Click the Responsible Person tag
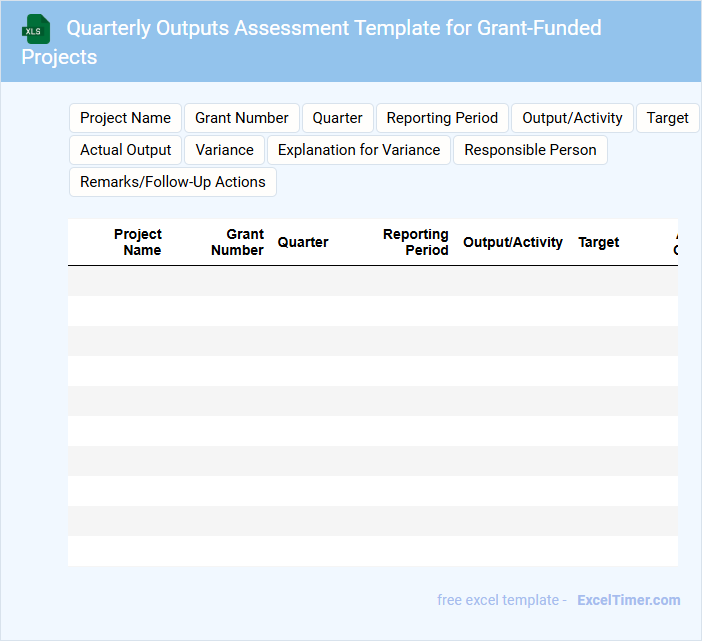This screenshot has height=641, width=702. (x=530, y=150)
